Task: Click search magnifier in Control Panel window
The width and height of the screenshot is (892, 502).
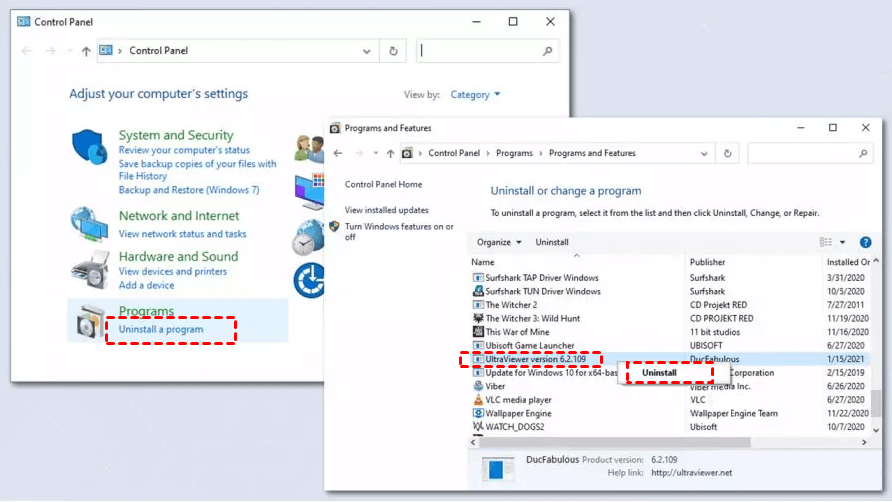Action: click(547, 51)
